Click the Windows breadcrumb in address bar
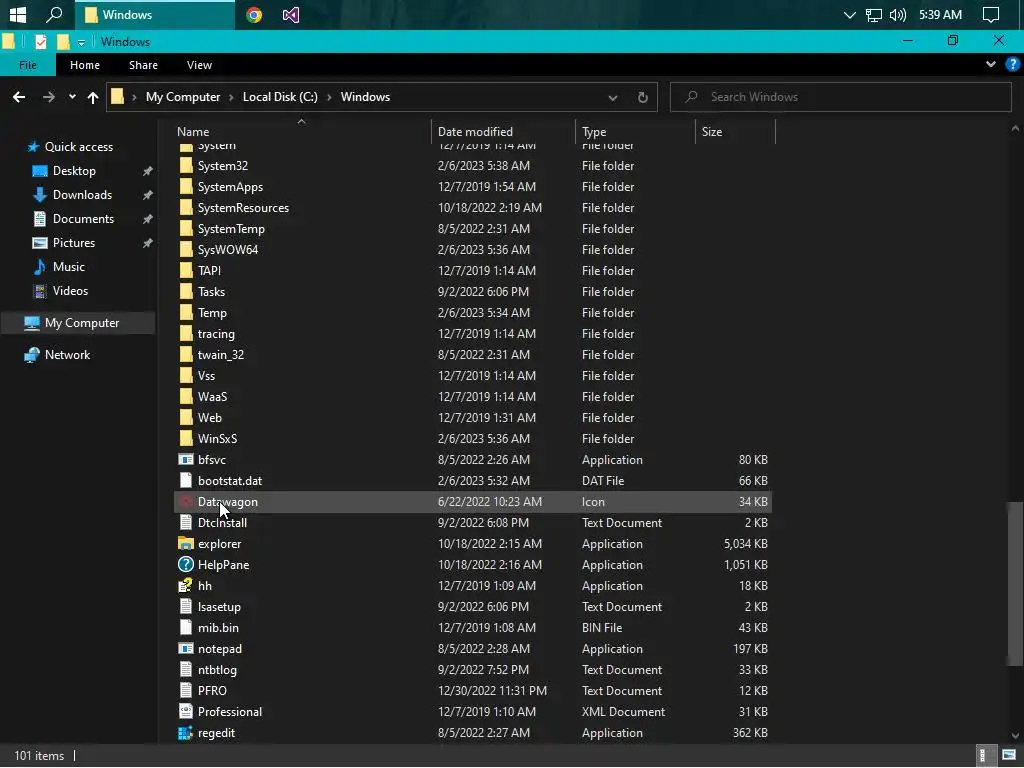Screen dimensions: 1024x768 tap(365, 97)
